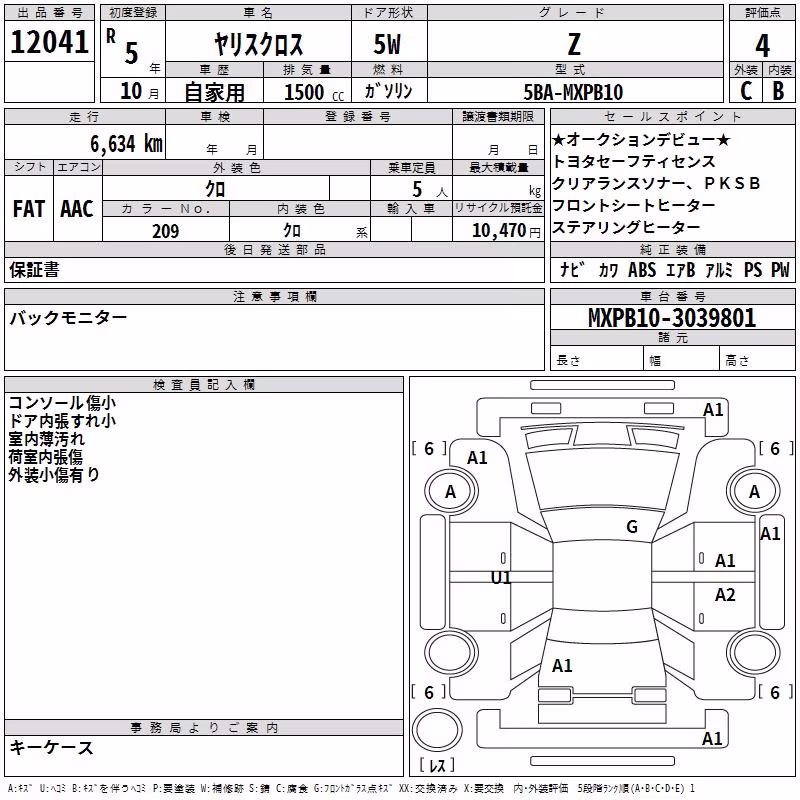
Task: Click the inspector note コンソール傷小
Action: [x=62, y=403]
